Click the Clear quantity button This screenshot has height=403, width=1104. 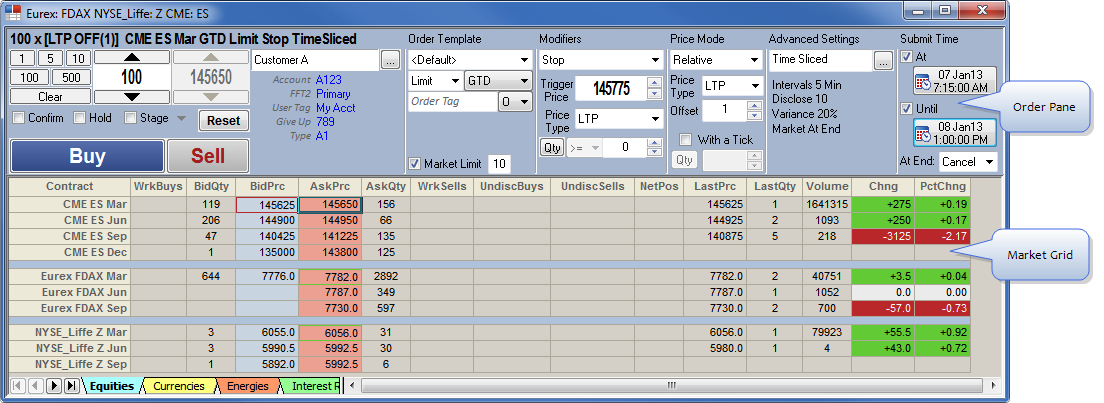50,97
